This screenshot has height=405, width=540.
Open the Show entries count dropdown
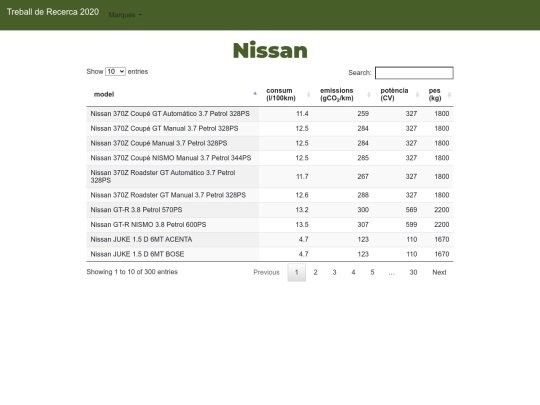(x=115, y=72)
